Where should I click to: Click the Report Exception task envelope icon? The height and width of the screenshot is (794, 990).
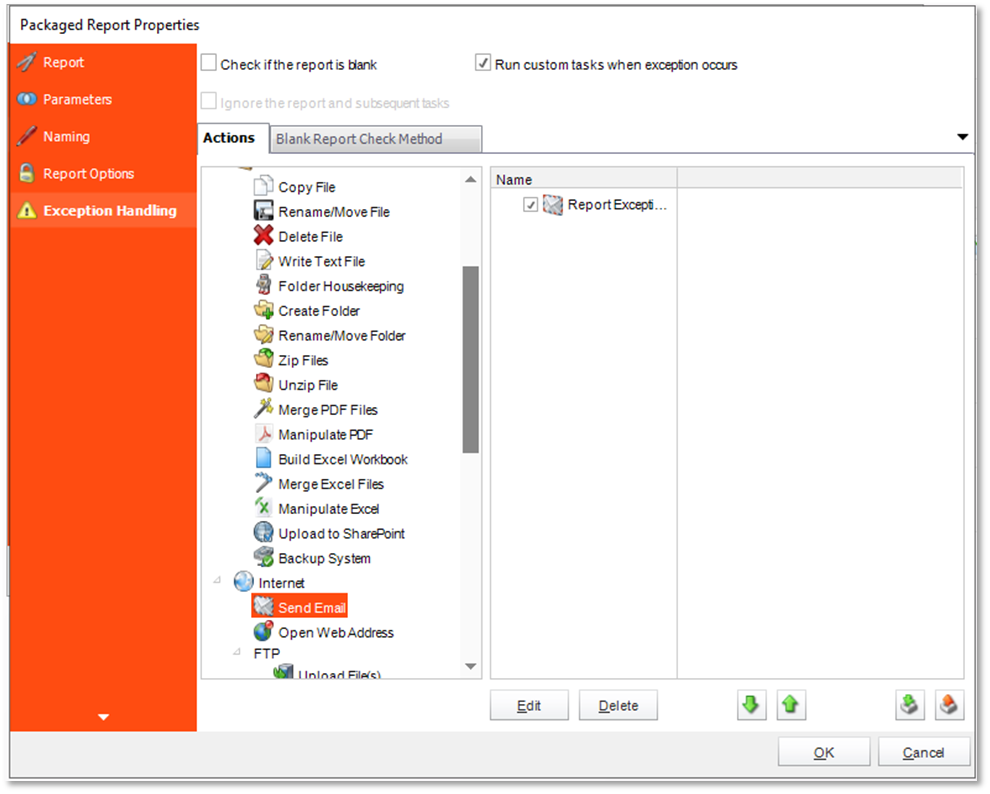click(552, 204)
